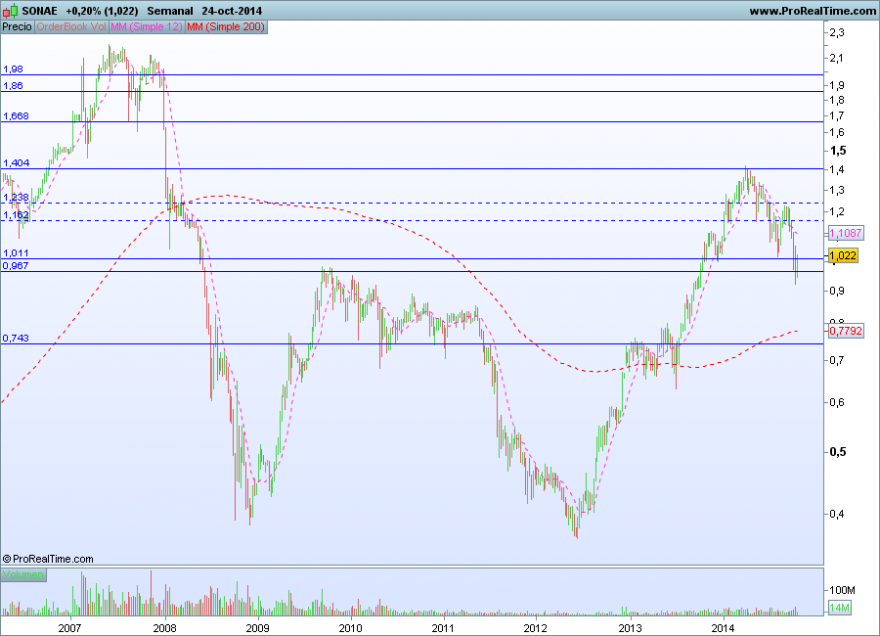Click the SONAE ticker name in title

point(39,11)
